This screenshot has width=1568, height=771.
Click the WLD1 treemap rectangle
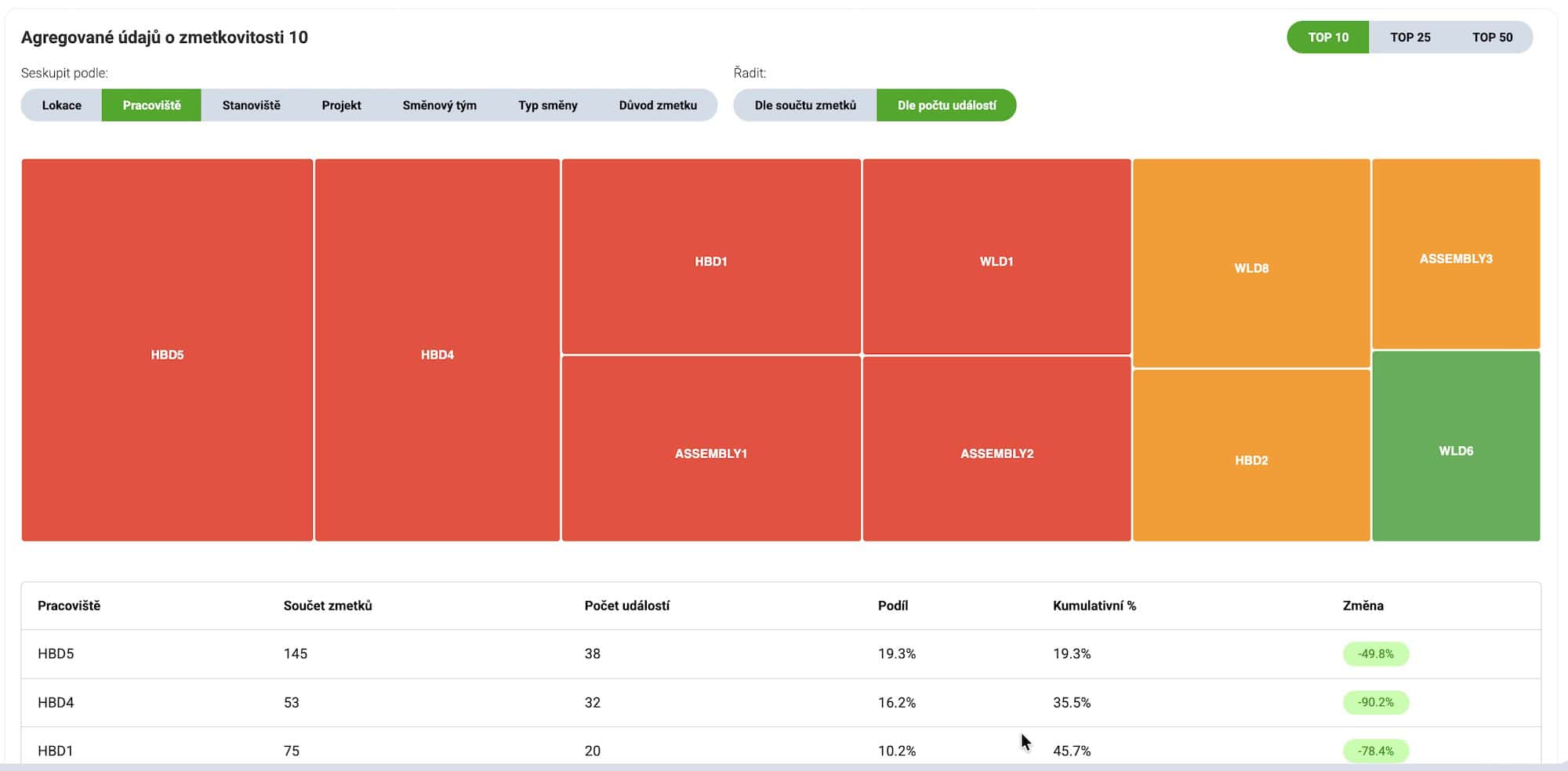coord(996,262)
